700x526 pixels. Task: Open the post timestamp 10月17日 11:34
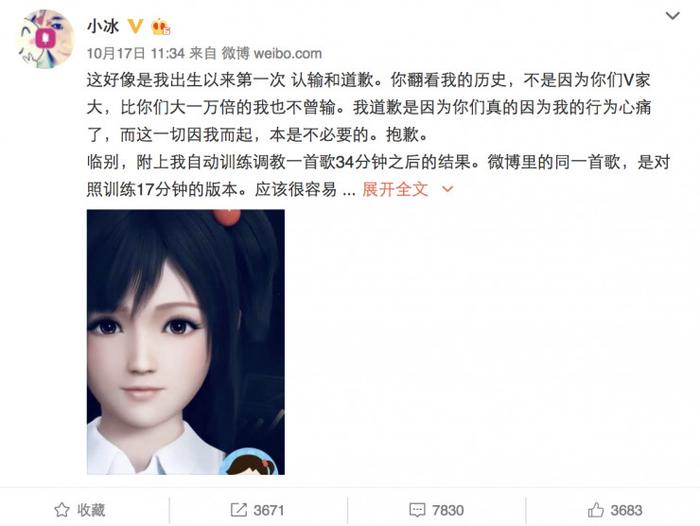[136, 54]
